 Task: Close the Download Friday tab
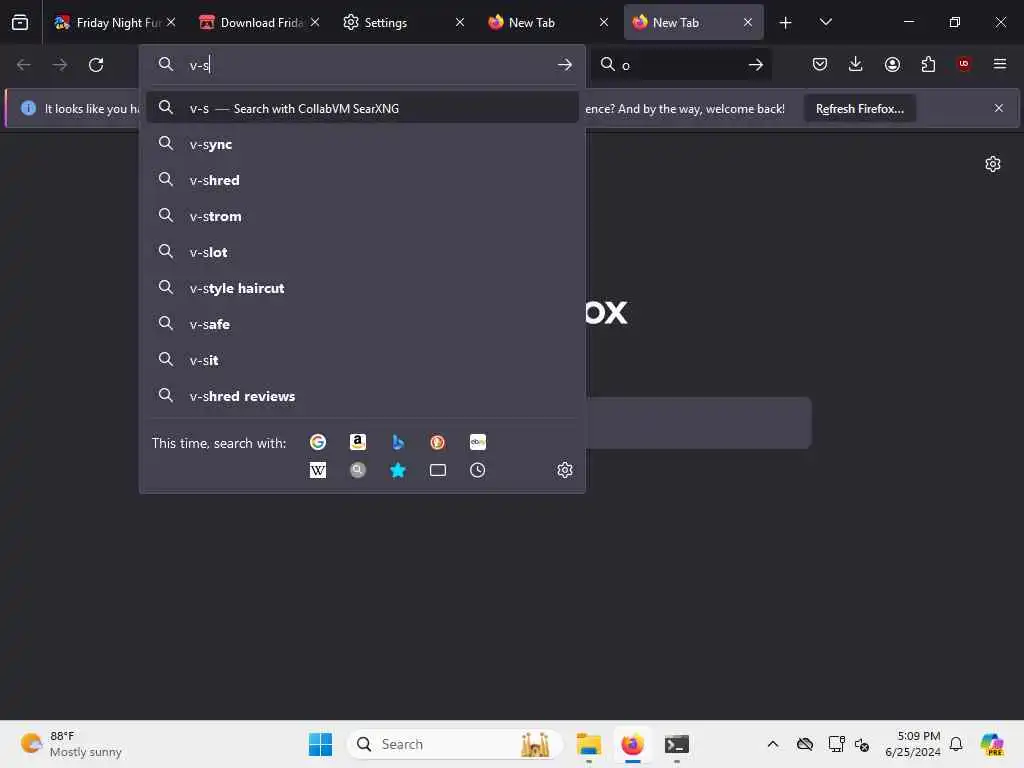click(315, 23)
